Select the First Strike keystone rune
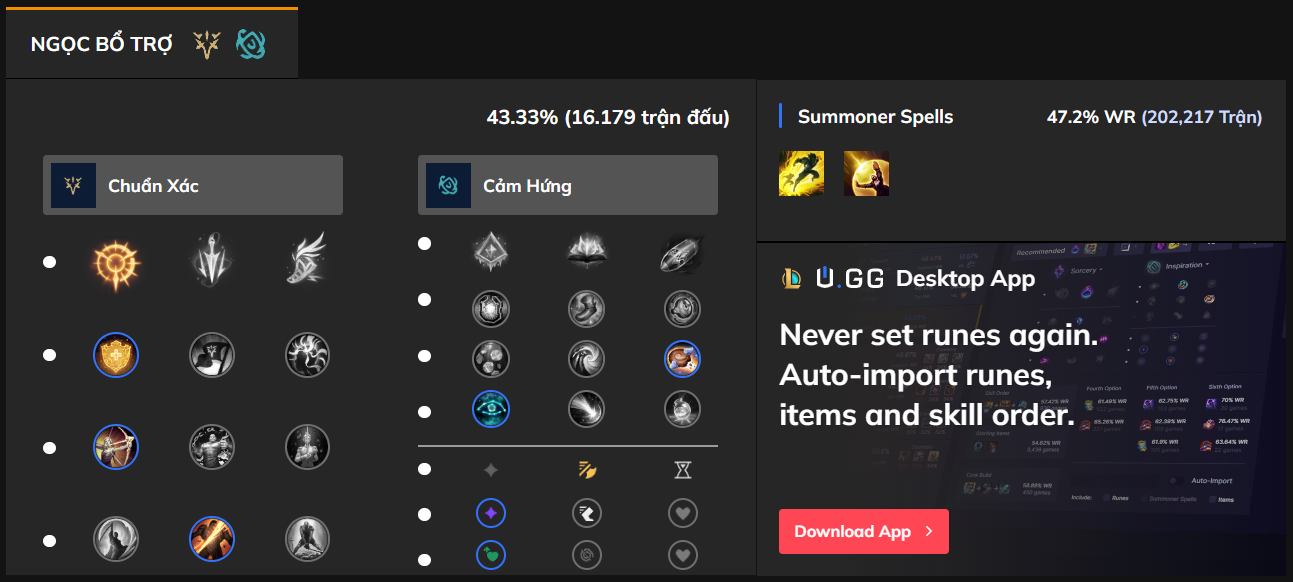1293x582 pixels. [x=682, y=252]
